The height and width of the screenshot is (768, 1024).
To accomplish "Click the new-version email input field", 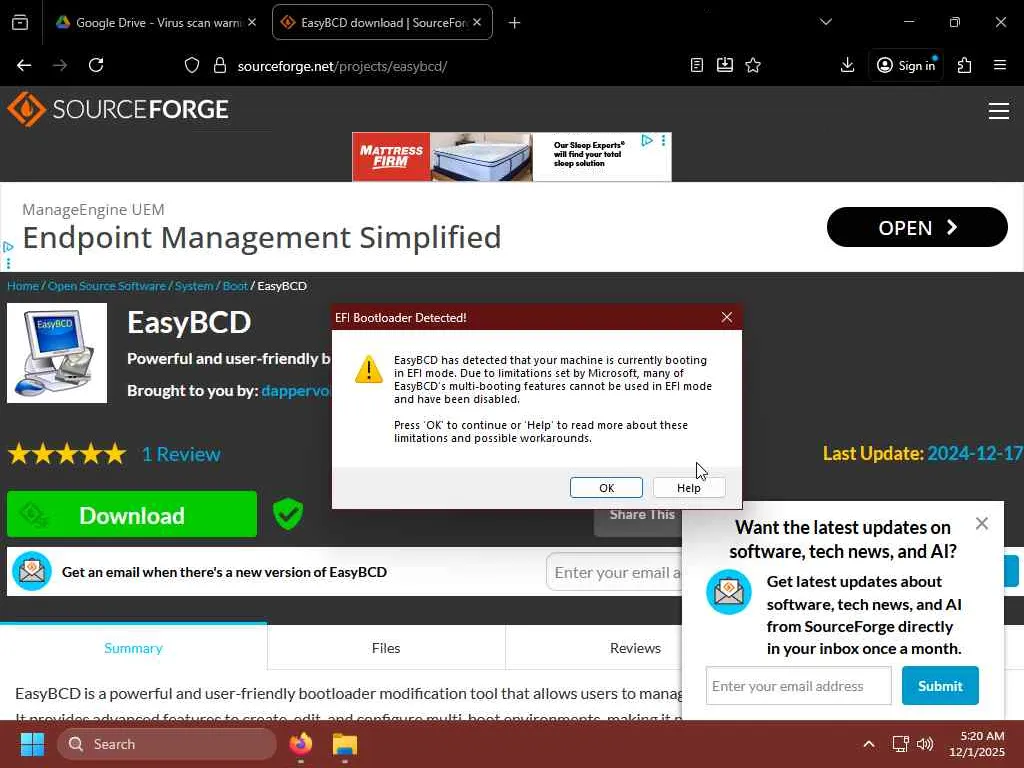I will point(614,572).
